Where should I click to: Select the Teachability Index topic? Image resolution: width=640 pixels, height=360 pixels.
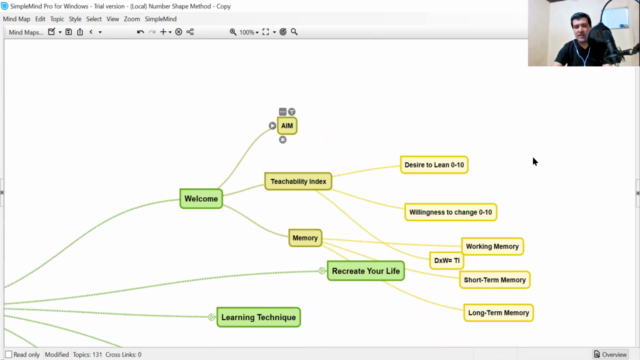(x=298, y=181)
